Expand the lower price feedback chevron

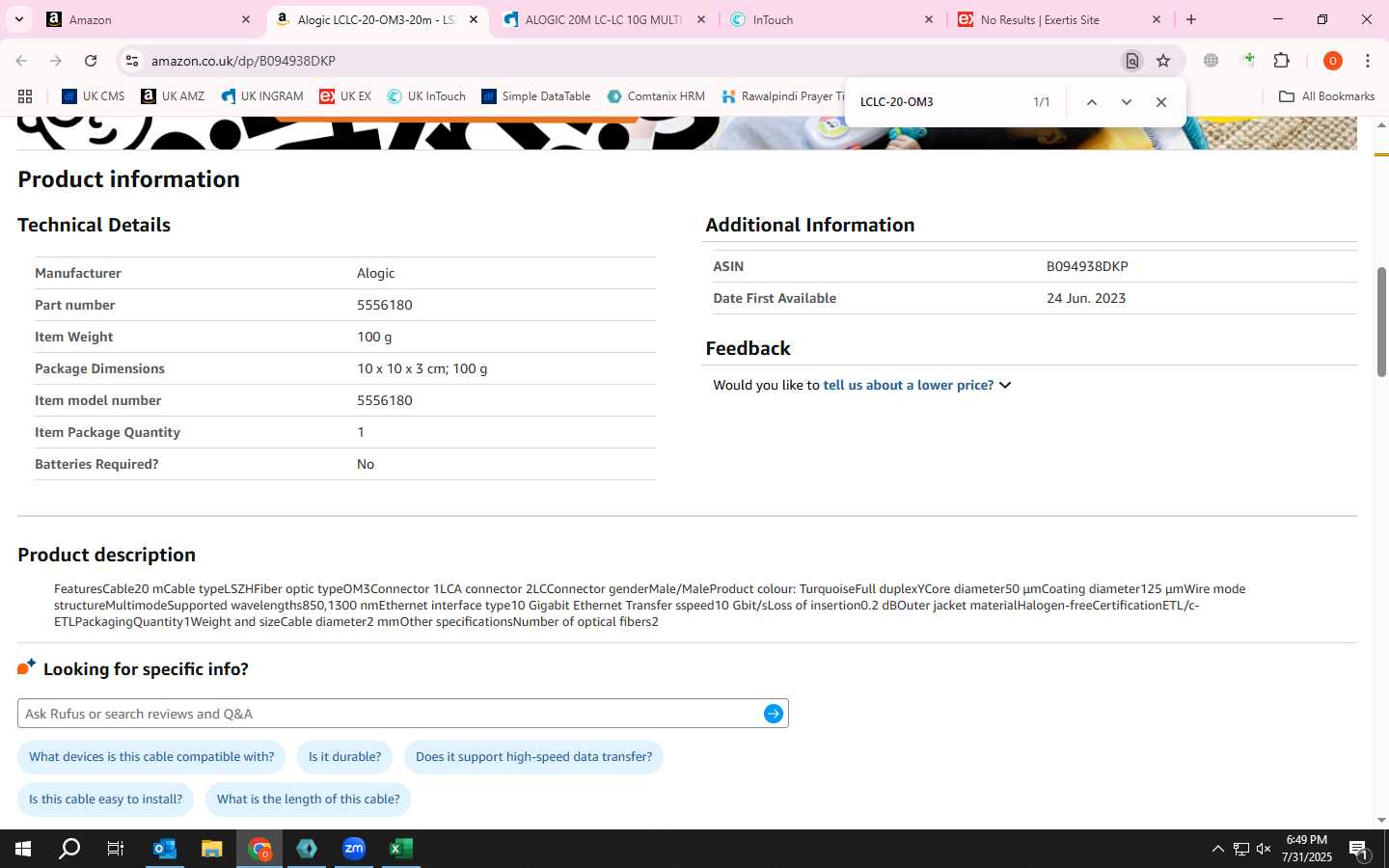(x=1005, y=385)
